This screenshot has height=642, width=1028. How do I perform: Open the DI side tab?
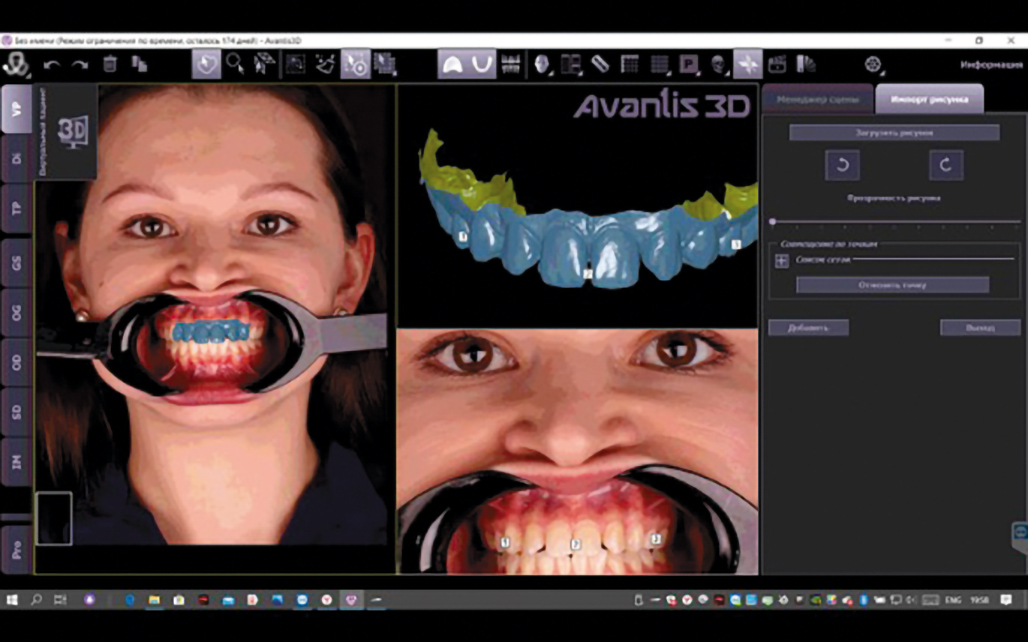pos(16,158)
